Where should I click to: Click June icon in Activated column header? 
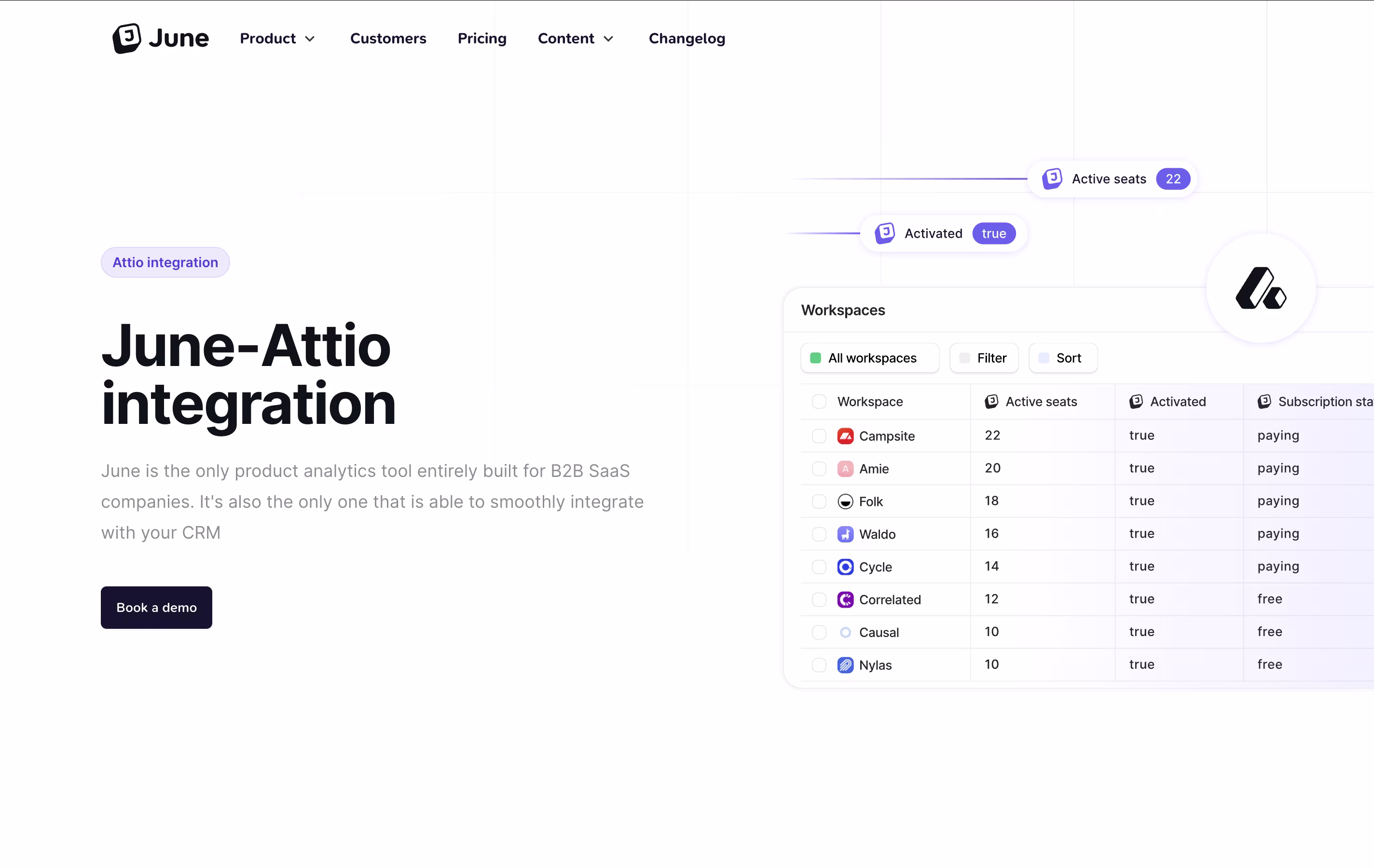click(1136, 402)
